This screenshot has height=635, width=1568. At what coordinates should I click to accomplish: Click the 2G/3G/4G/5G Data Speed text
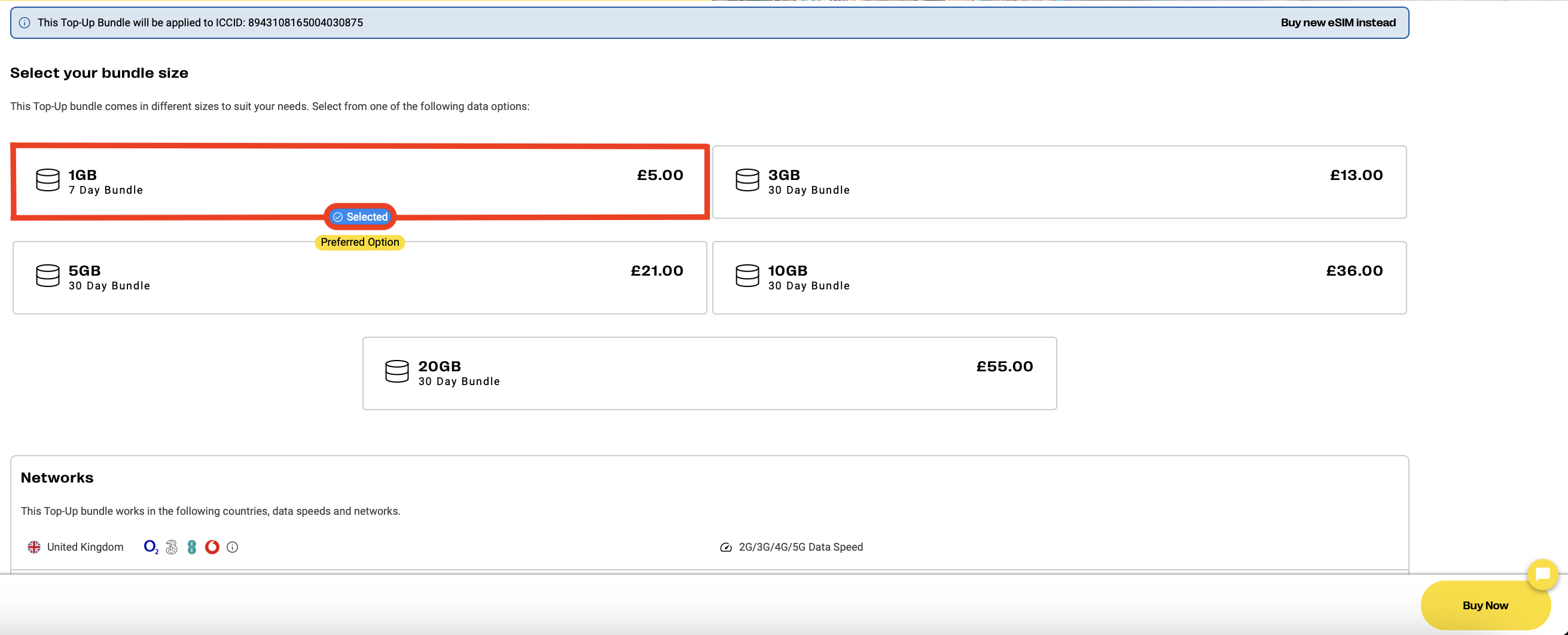click(800, 547)
